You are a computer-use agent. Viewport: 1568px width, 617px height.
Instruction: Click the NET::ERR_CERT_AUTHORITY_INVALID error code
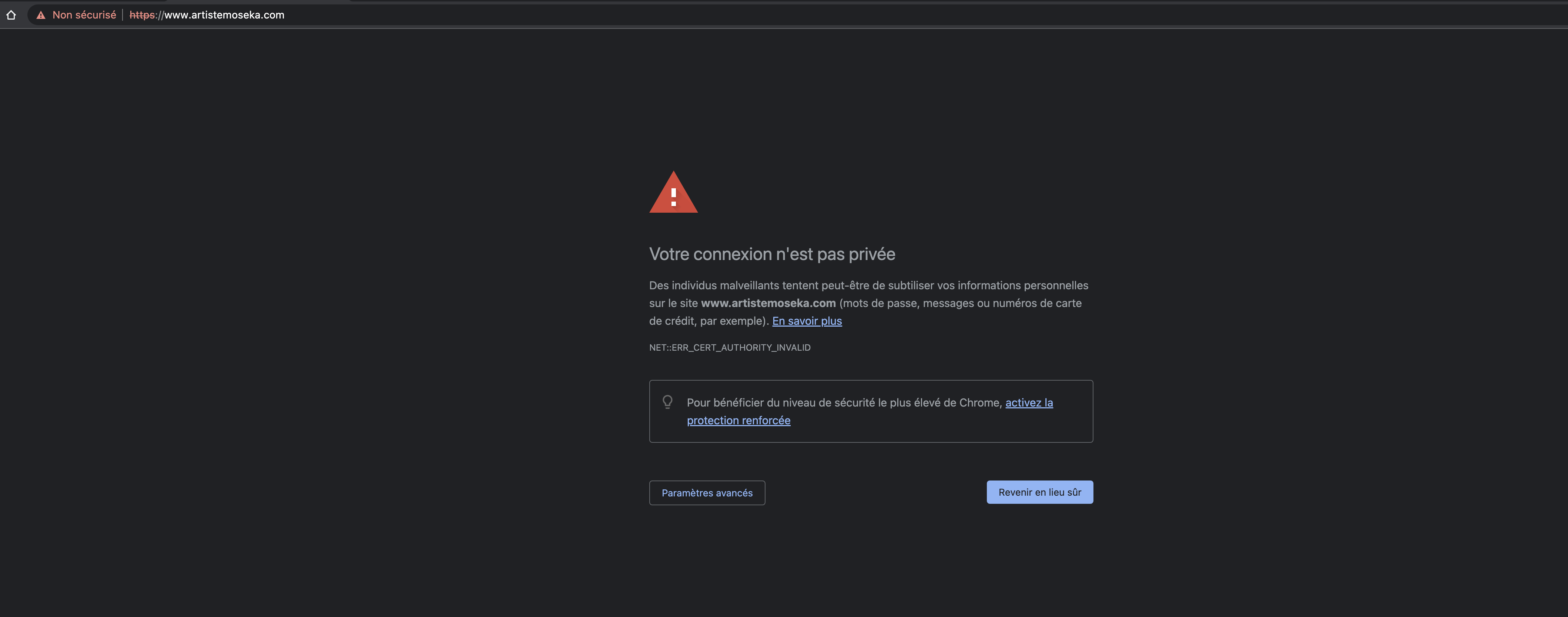pos(729,347)
